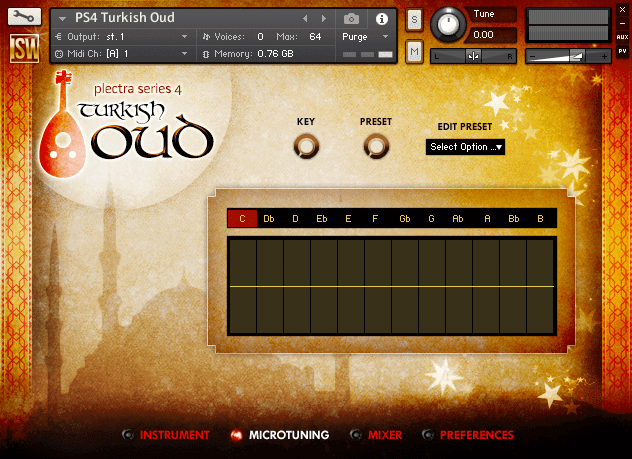632x459 pixels.
Task: Open the wrench instrument edit icon
Action: [x=24, y=17]
